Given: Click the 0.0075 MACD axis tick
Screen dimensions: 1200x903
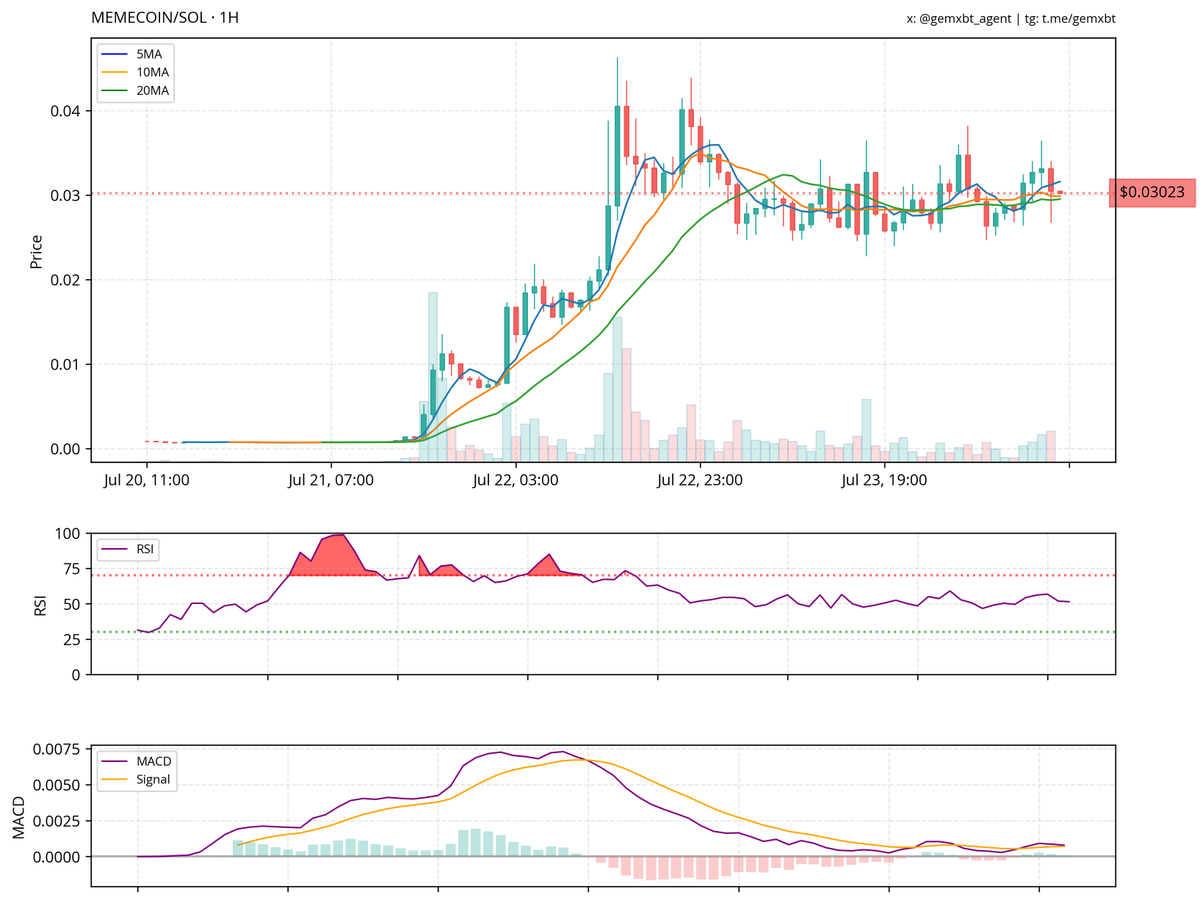Looking at the screenshot, I should point(58,749).
